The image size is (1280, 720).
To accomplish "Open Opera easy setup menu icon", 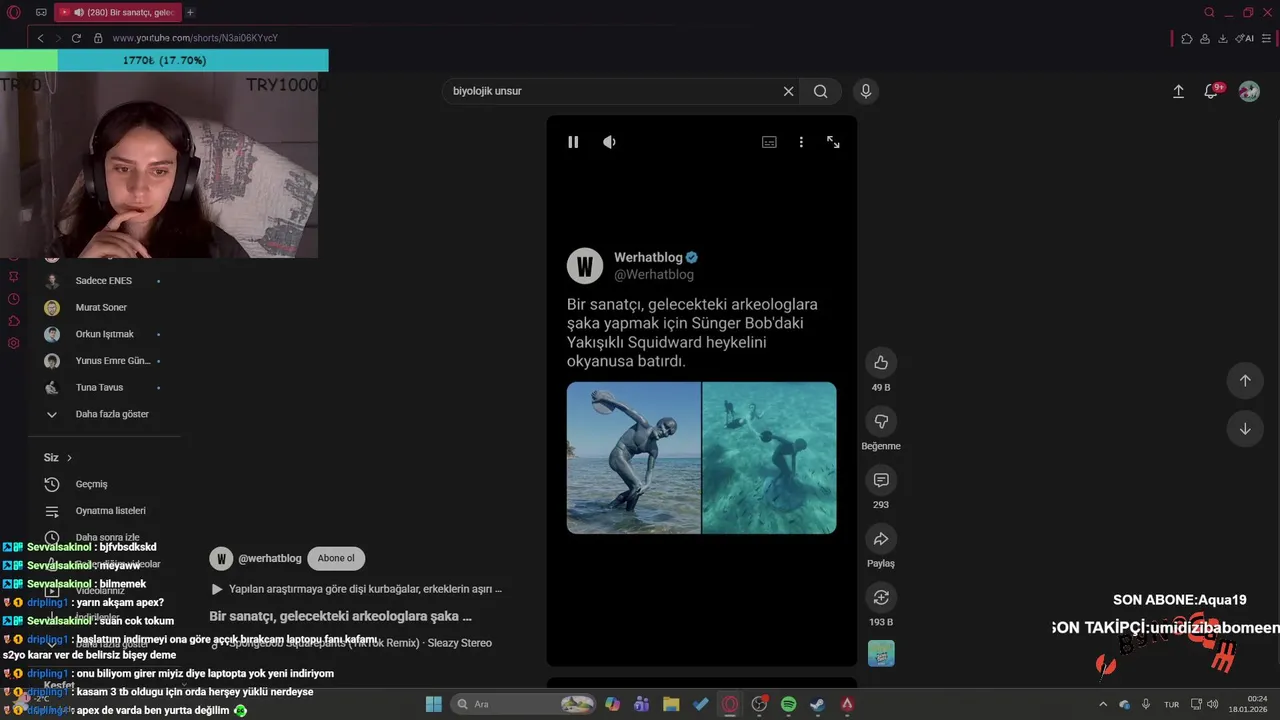I will (1268, 38).
